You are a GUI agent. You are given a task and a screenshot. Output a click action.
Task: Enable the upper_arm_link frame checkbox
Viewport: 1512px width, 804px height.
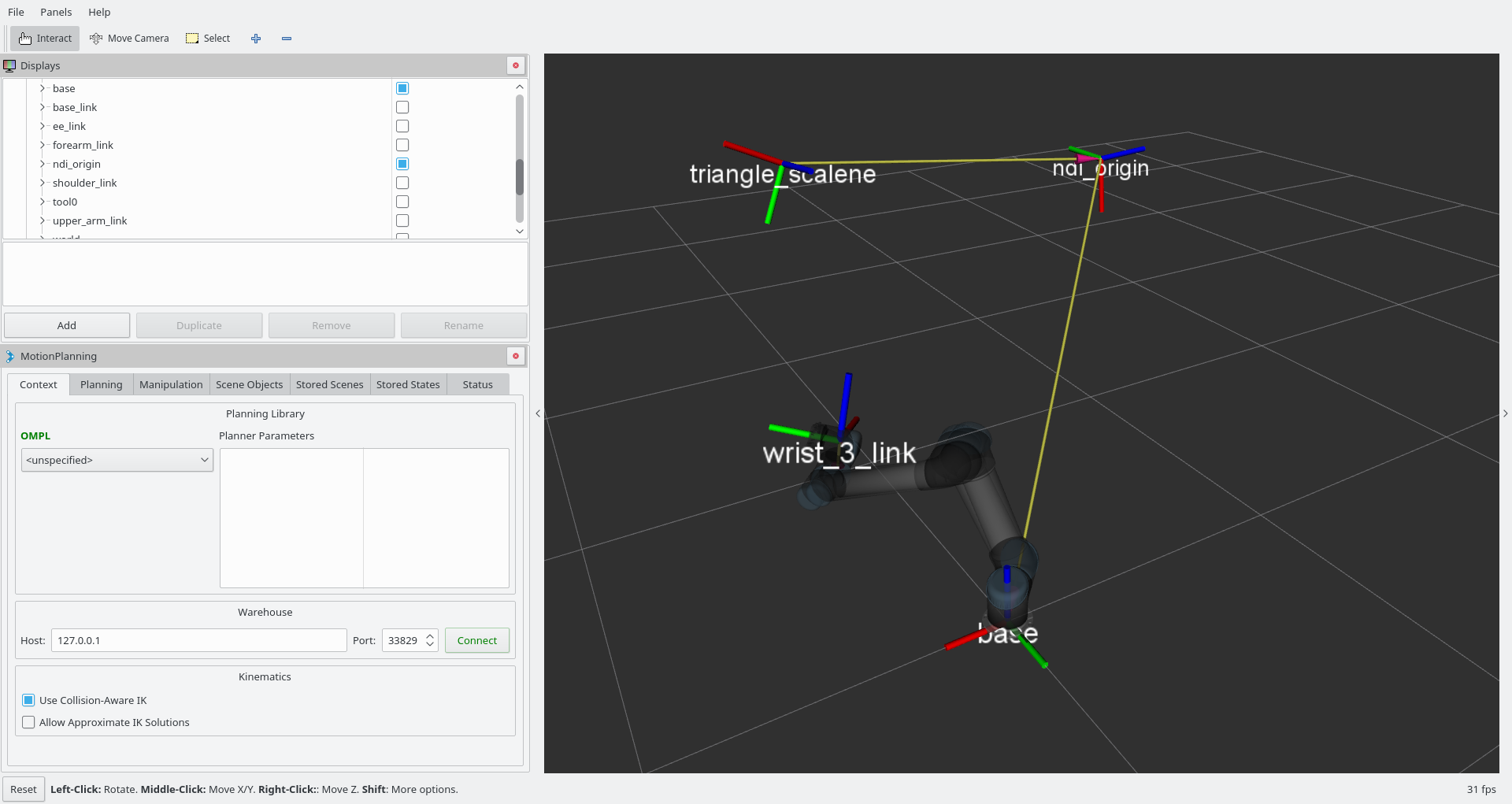[x=402, y=220]
